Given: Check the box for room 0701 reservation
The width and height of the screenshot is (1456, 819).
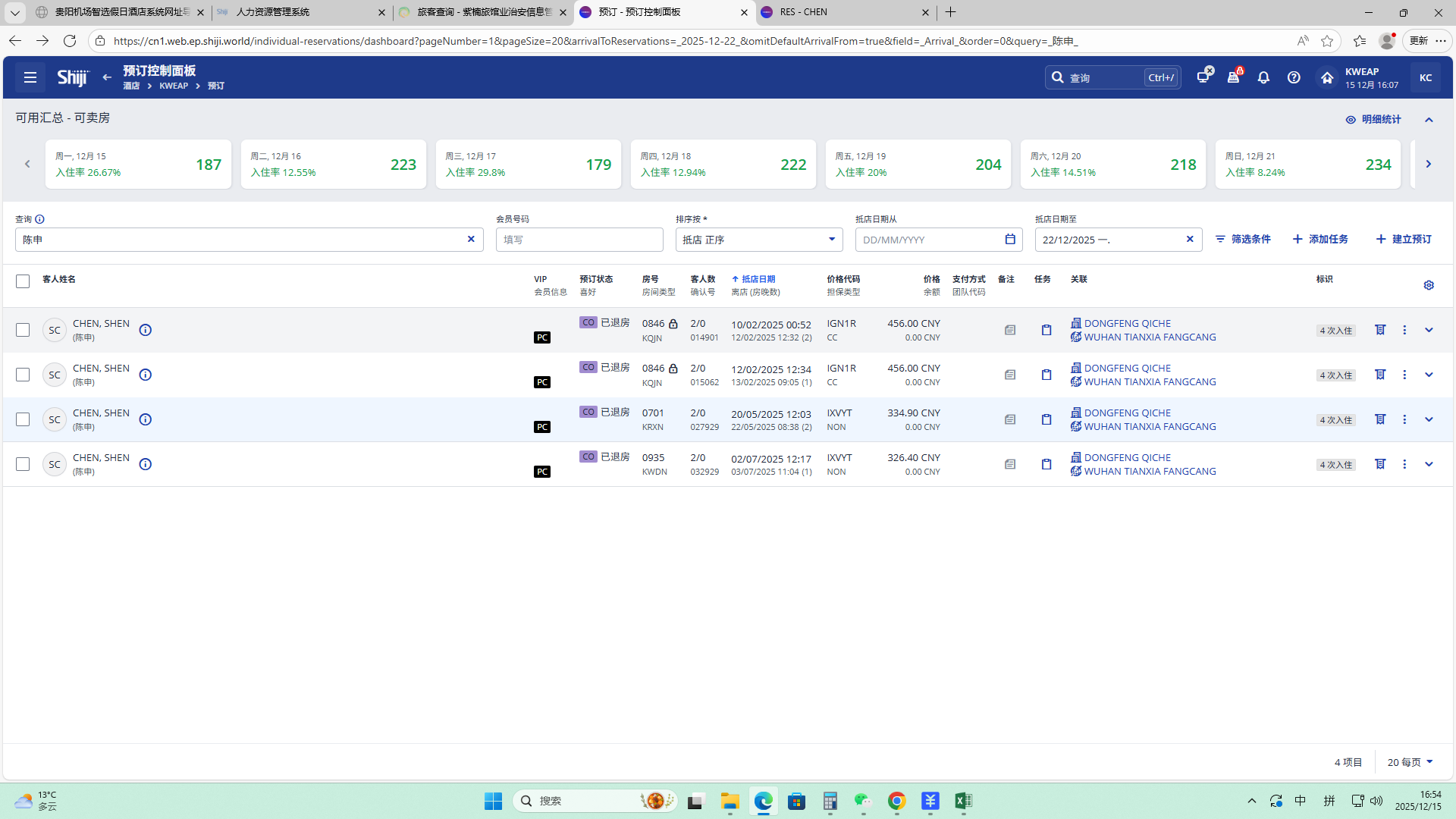Looking at the screenshot, I should (x=23, y=419).
